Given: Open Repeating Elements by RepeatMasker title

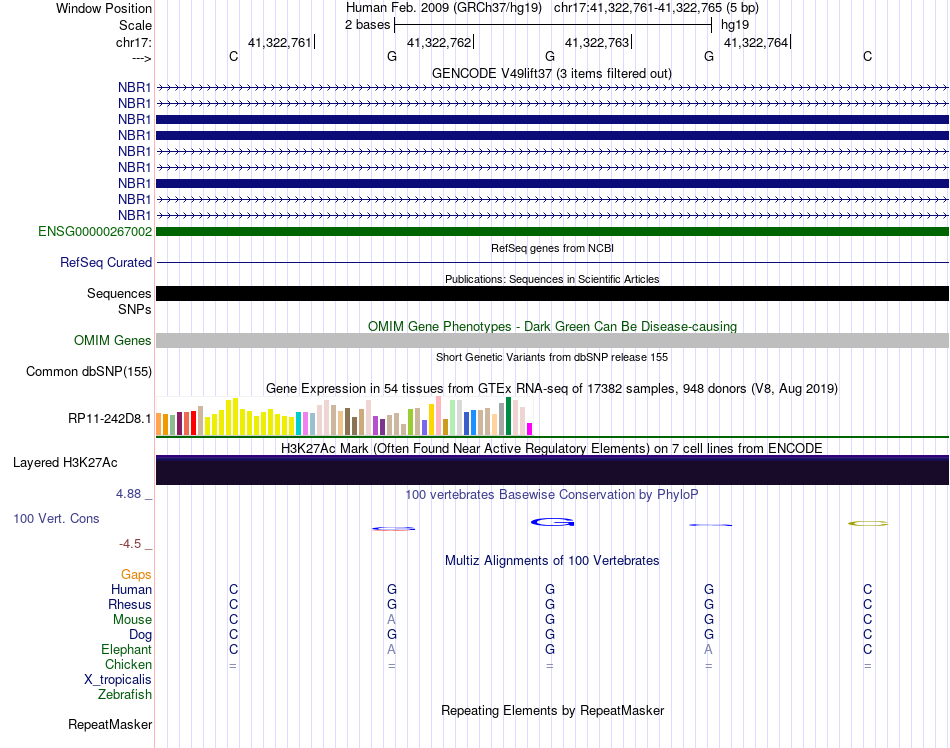Looking at the screenshot, I should [552, 710].
